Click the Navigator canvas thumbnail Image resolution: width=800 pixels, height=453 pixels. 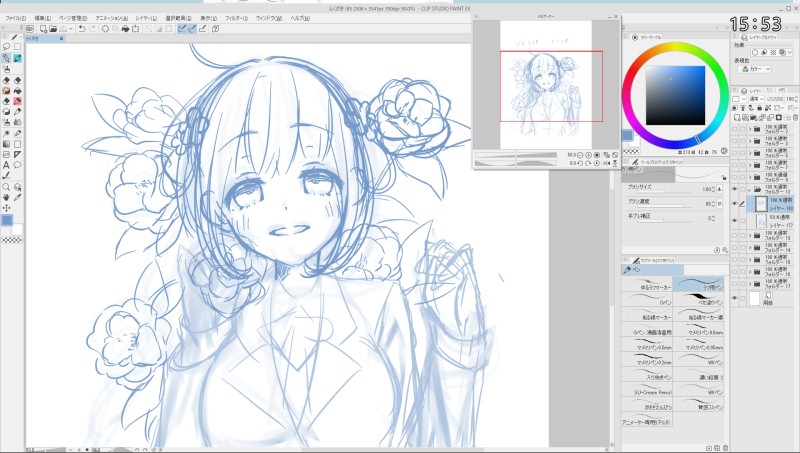545,85
